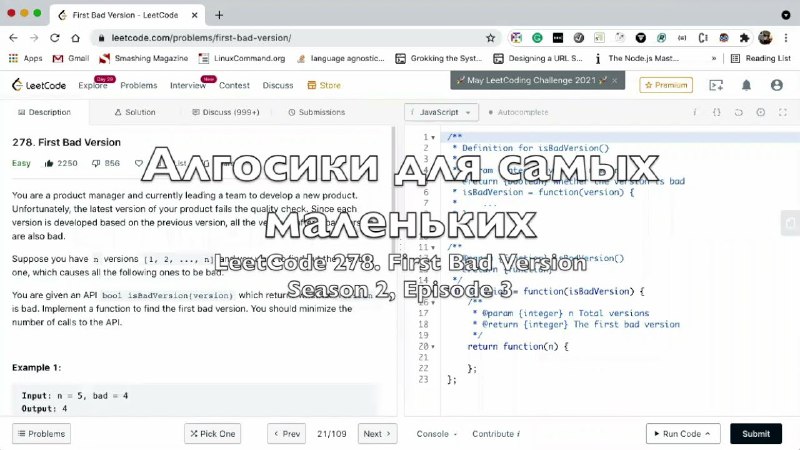Submit the solution
This screenshot has width=800, height=450.
click(x=756, y=434)
